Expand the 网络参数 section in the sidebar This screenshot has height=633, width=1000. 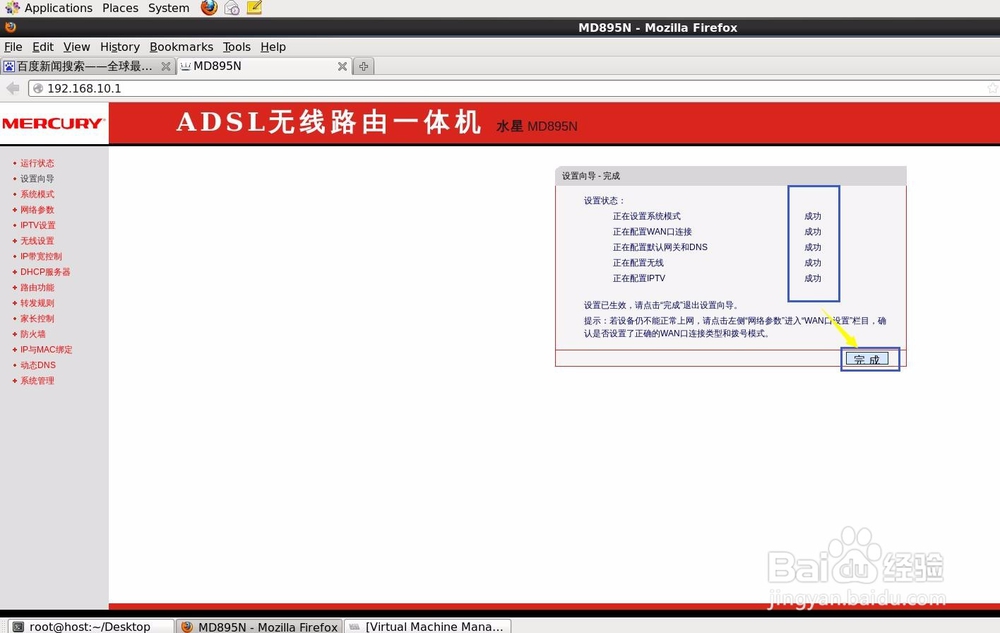(38, 209)
